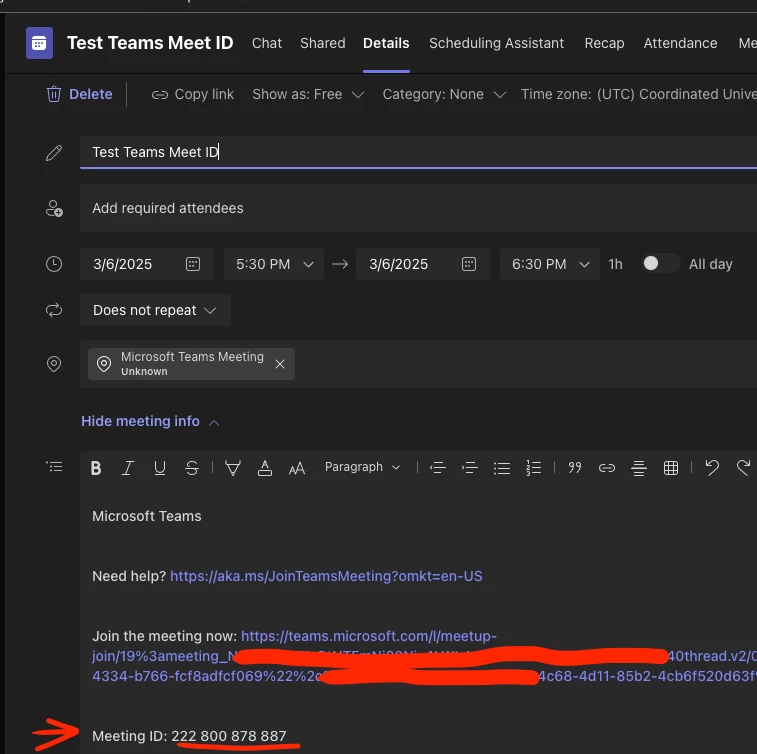Open the aka.ms JoinTeamsMeeting help link
This screenshot has height=754, width=757.
point(326,576)
